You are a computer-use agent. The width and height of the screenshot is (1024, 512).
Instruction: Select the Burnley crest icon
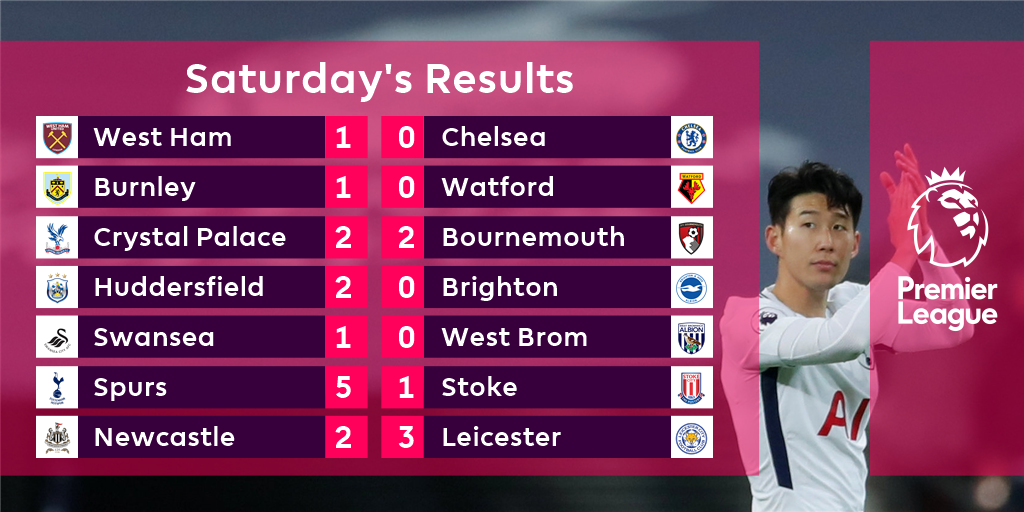[57, 187]
